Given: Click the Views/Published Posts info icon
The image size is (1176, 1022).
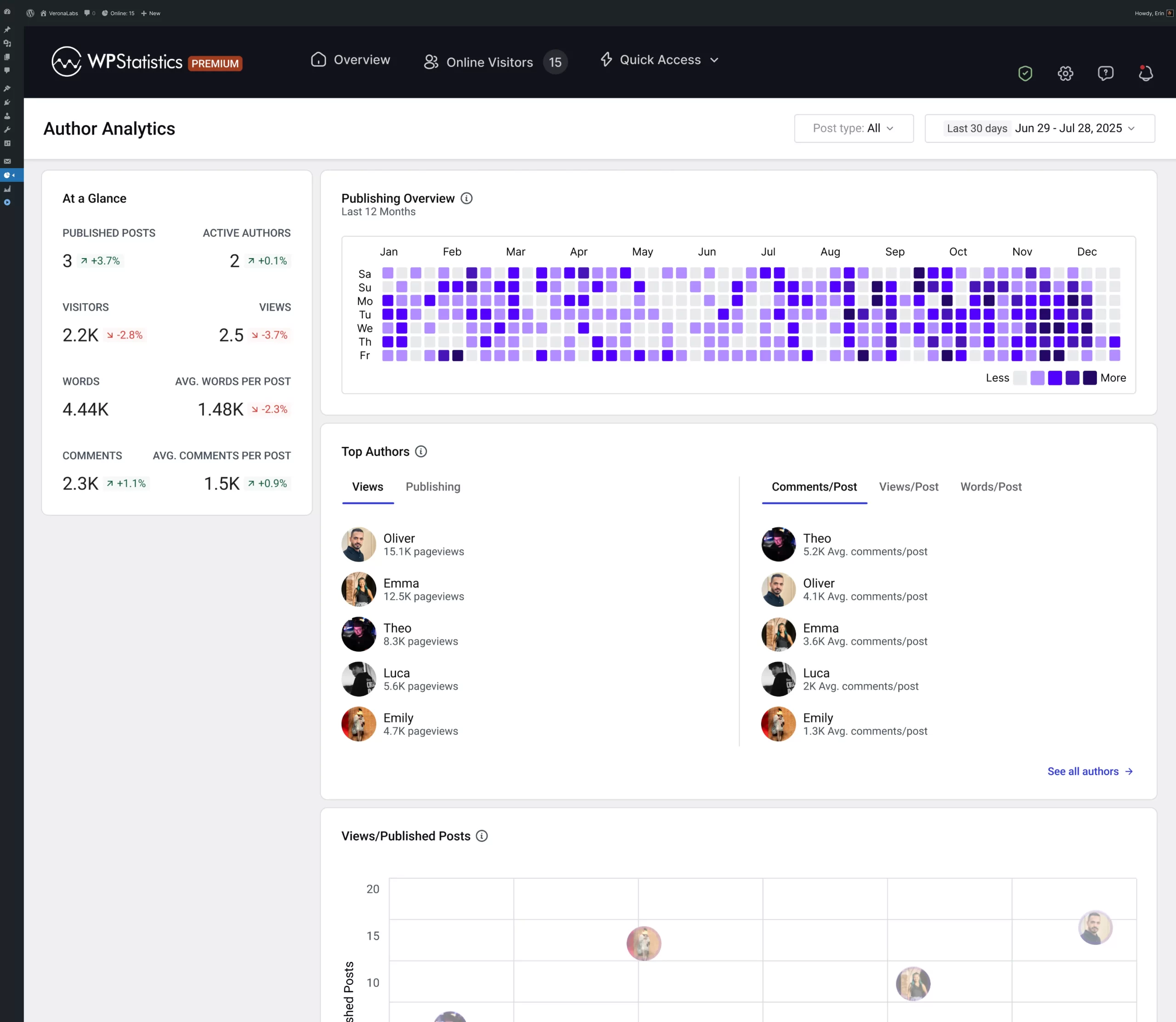Looking at the screenshot, I should click(482, 836).
